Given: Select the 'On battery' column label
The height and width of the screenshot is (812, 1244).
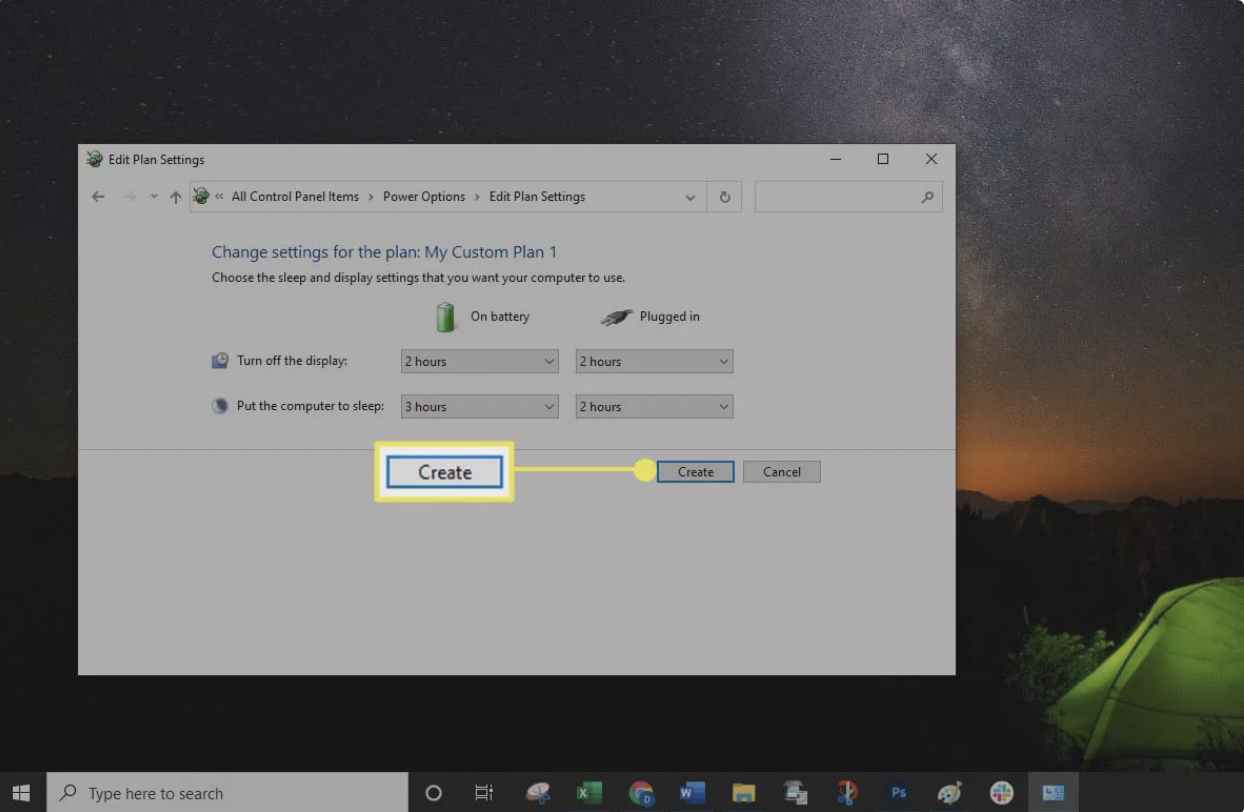Looking at the screenshot, I should 500,317.
